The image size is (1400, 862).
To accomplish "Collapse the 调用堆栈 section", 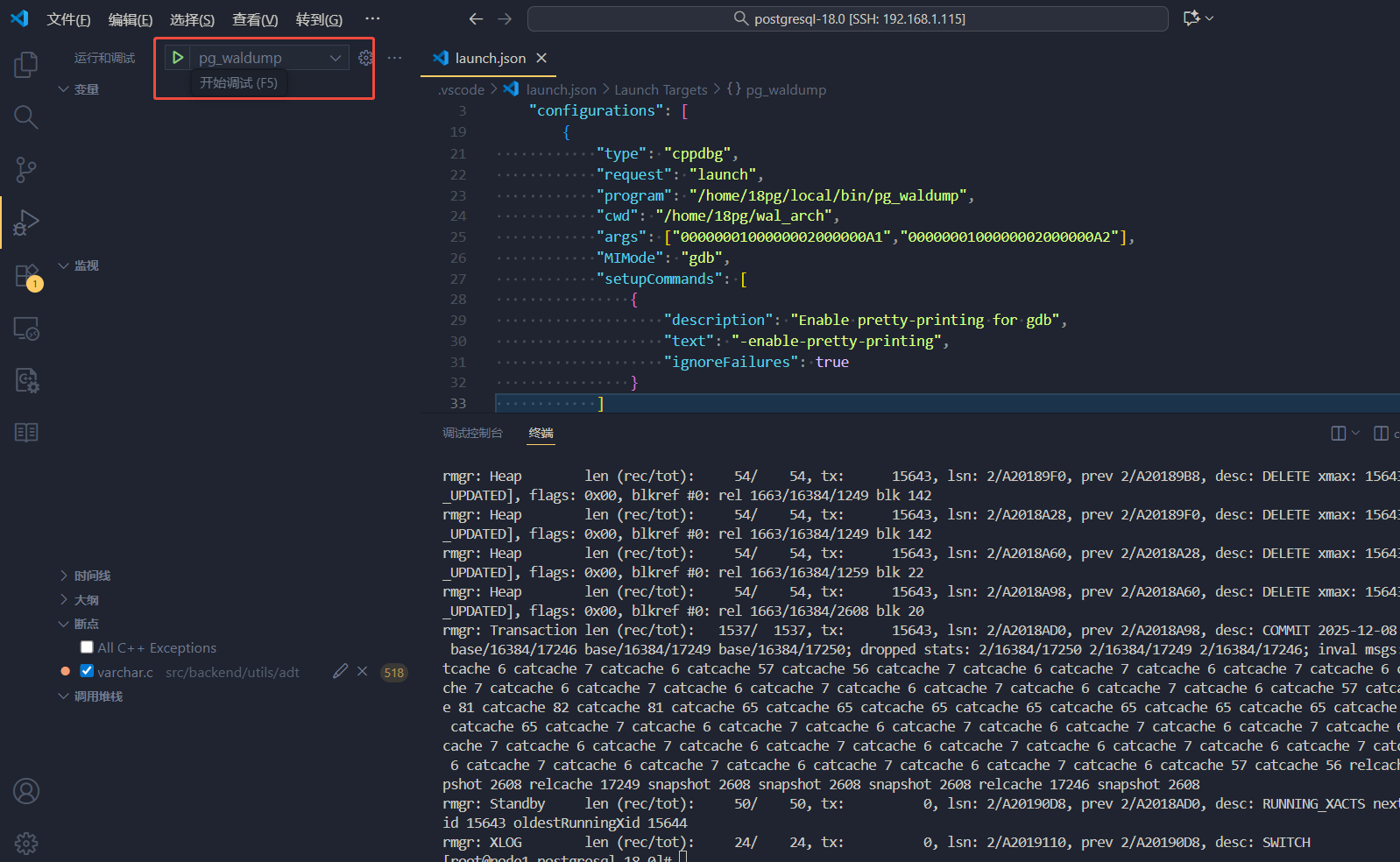I will pyautogui.click(x=90, y=696).
